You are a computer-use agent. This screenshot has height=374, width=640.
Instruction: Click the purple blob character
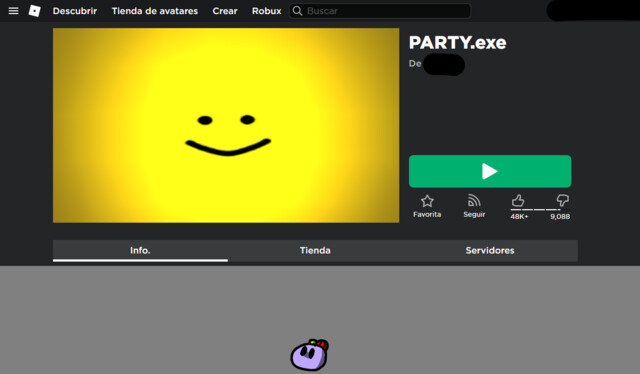[309, 355]
